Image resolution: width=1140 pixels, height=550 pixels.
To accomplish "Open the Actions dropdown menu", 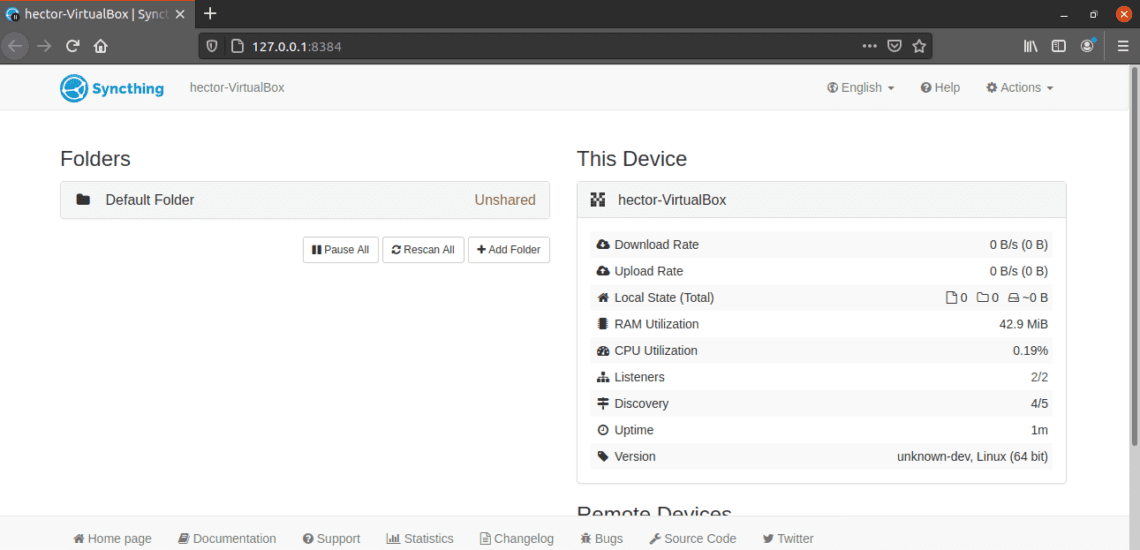I will (1019, 88).
